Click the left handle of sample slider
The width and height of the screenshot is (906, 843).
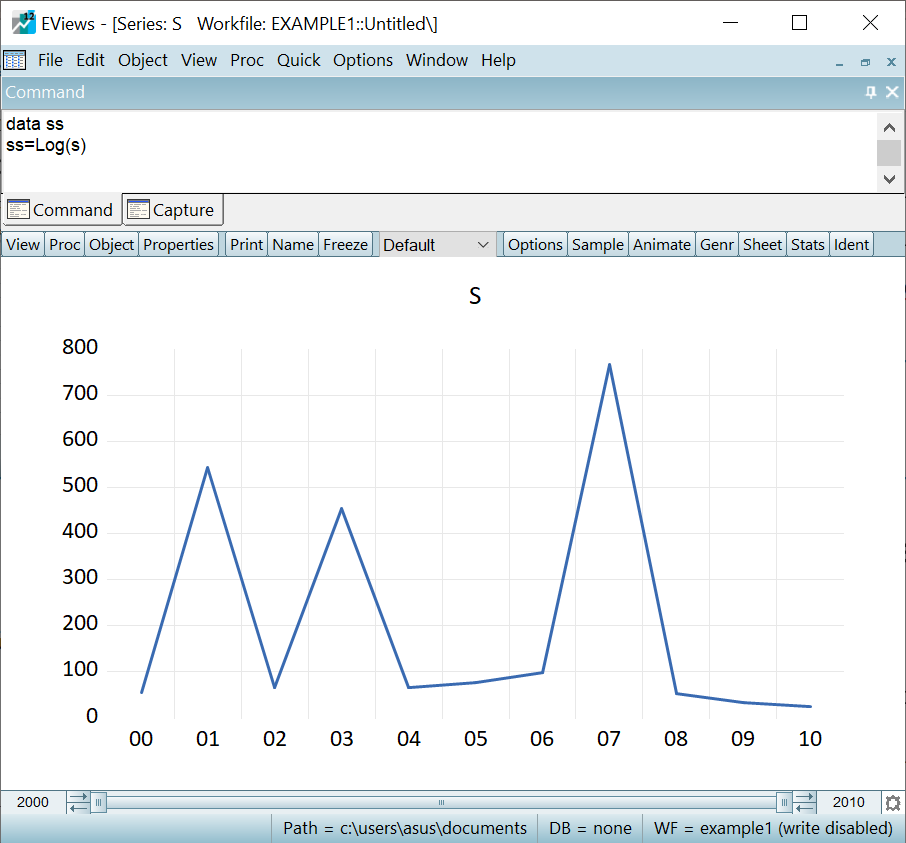[x=98, y=802]
